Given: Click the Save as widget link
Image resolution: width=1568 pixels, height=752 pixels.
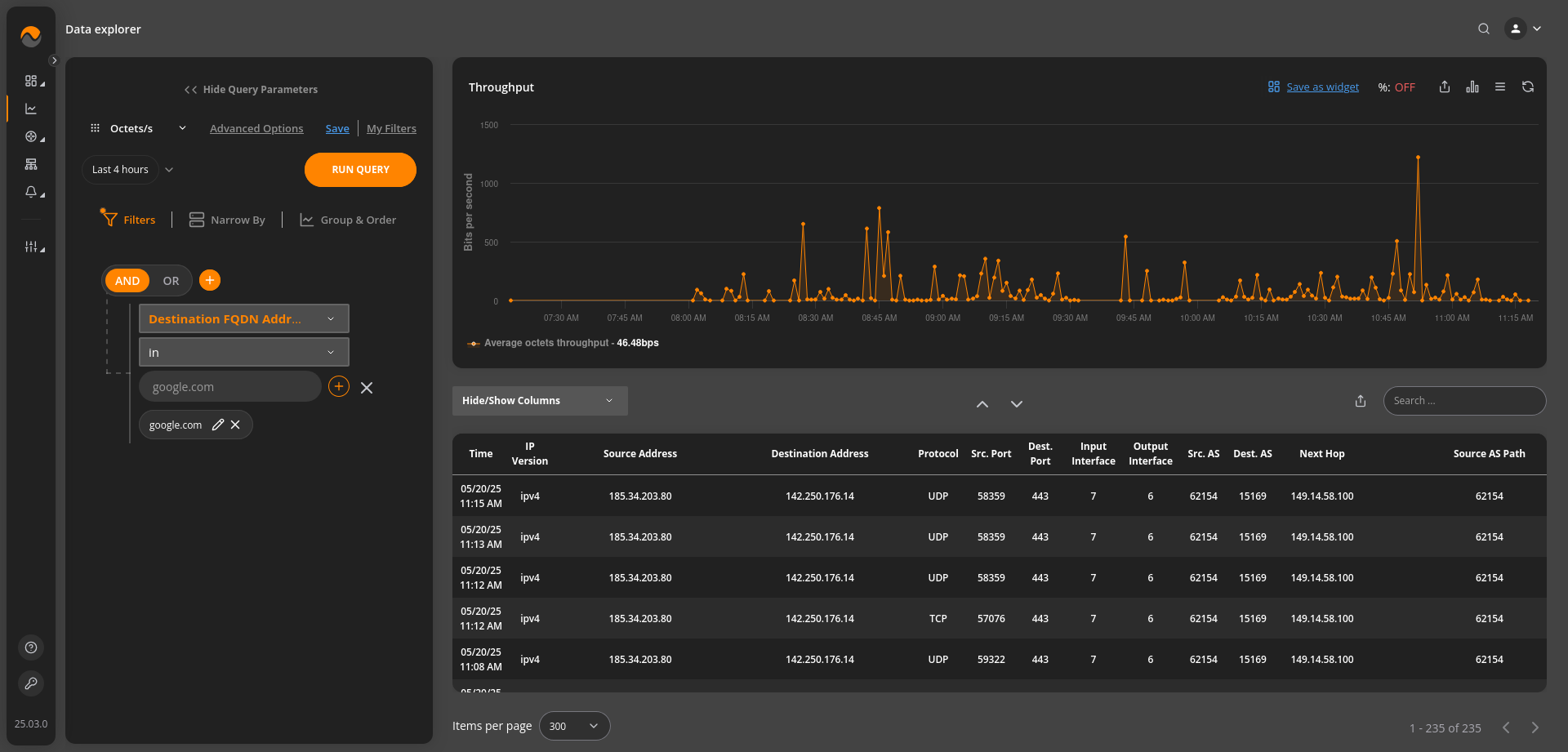Looking at the screenshot, I should point(1322,87).
